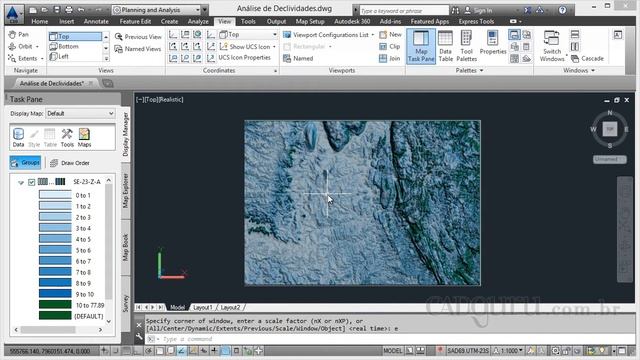640x360 pixels.
Task: Switch to the Layout2 tab
Action: tap(230, 307)
